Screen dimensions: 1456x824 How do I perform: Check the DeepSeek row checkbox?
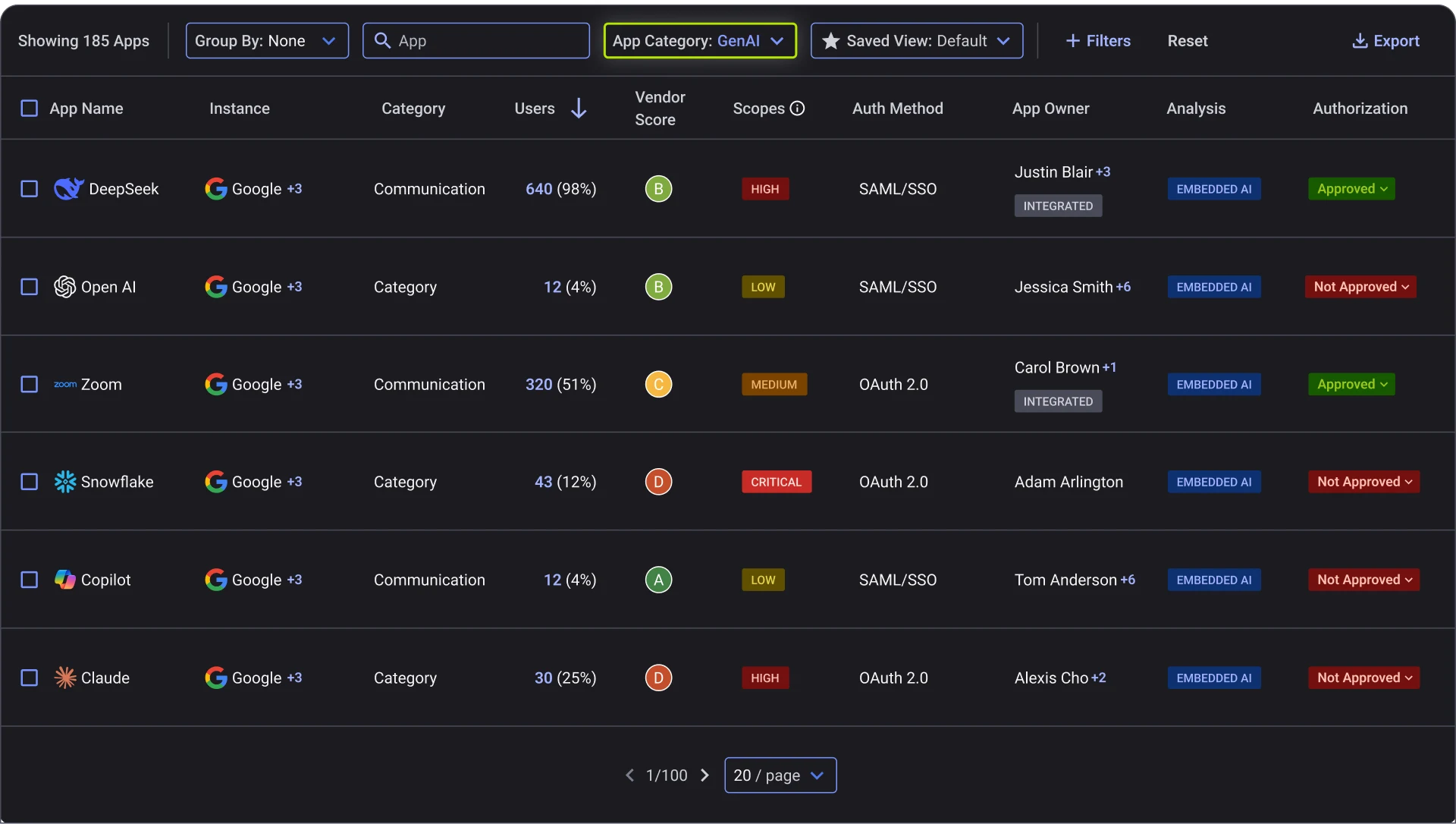[29, 189]
